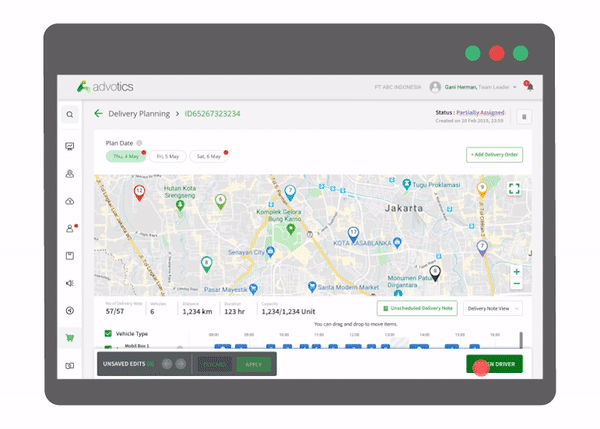Select the Sat, 6 May date tab
600x429 pixels.
point(208,156)
